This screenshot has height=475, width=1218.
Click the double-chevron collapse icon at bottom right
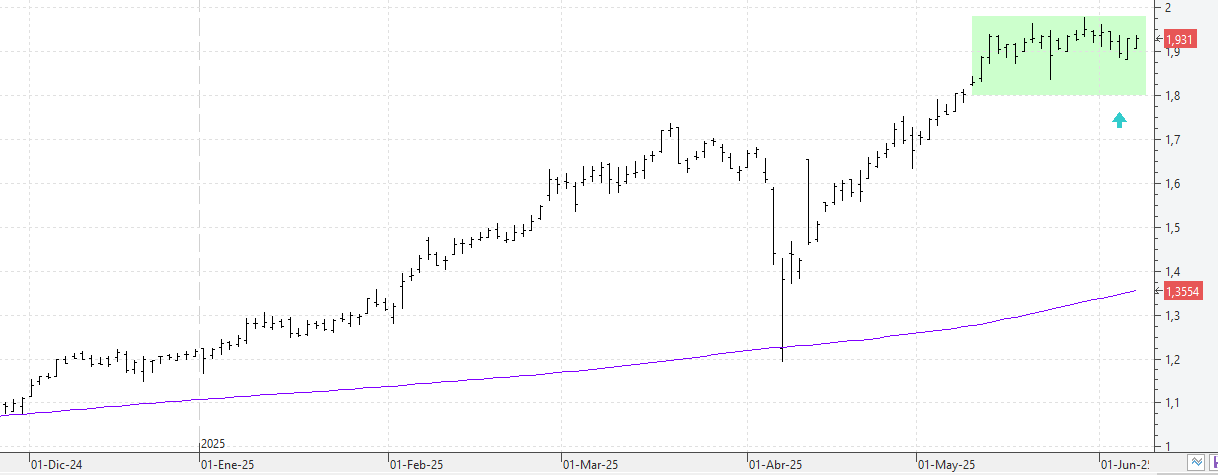click(1196, 462)
